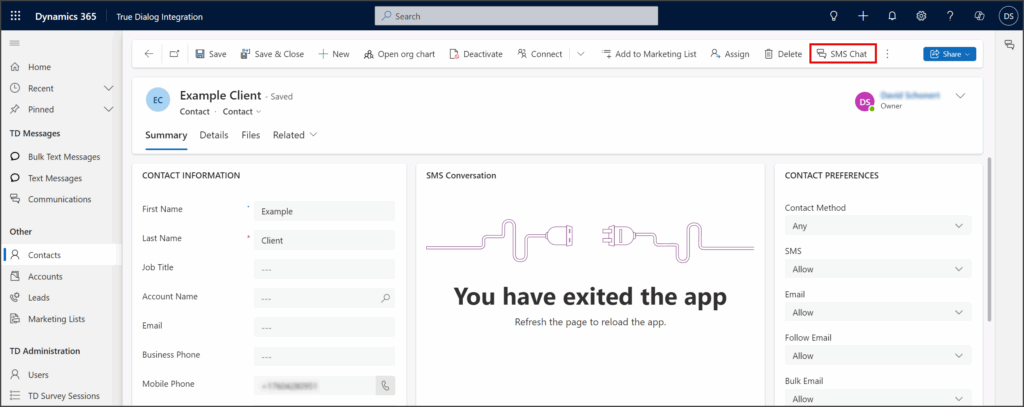Viewport: 1024px width, 407px height.
Task: Click the EC contact avatar
Action: click(x=158, y=100)
